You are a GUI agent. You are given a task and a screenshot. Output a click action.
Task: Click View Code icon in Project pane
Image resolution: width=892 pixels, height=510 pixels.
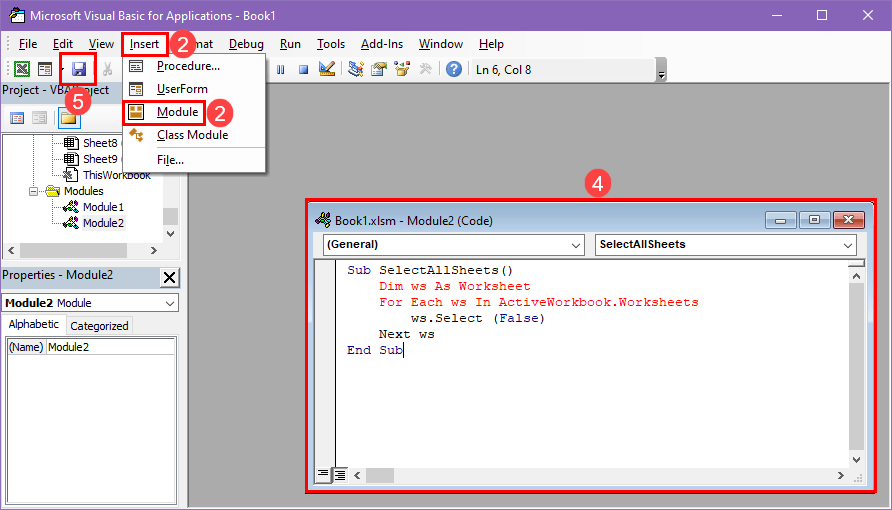click(17, 118)
